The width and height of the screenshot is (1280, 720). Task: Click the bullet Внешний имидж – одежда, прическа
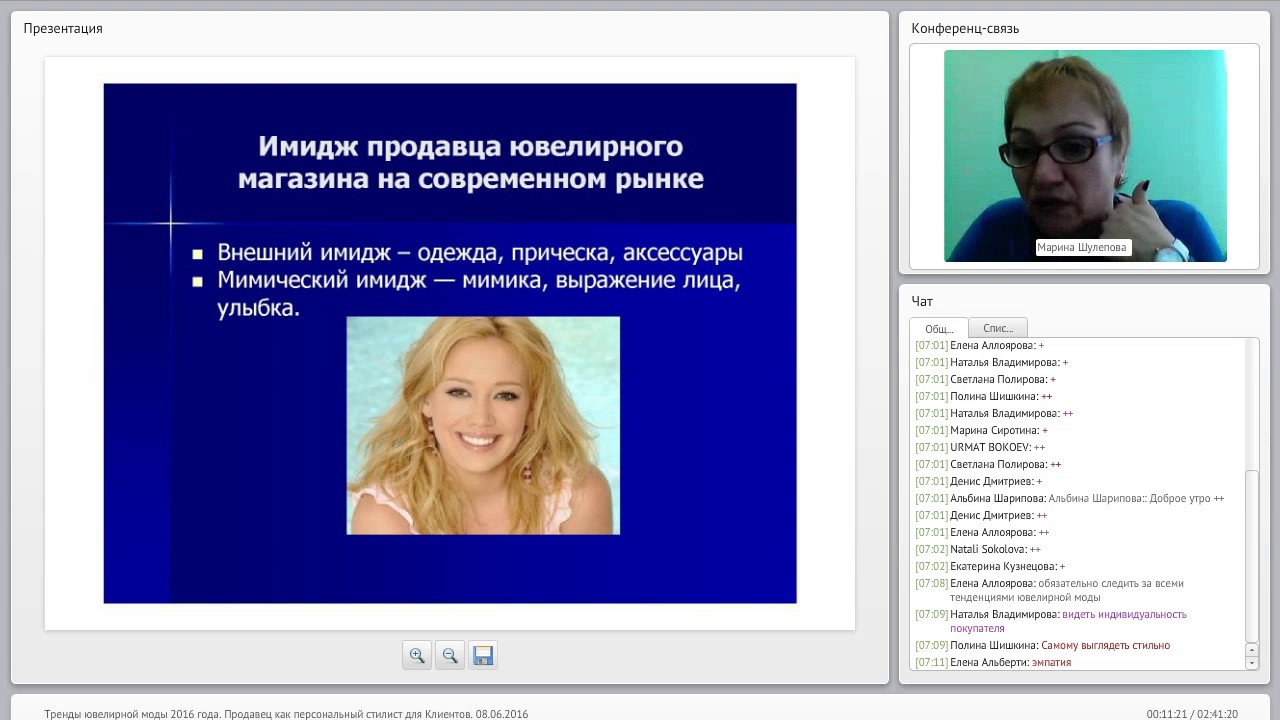[x=480, y=252]
